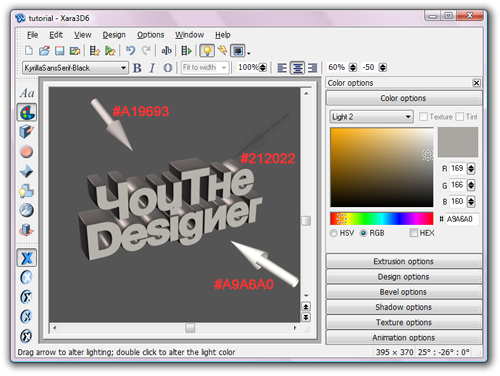This screenshot has width=500, height=376.
Task: Pick the second round X style icon
Action: tap(27, 277)
